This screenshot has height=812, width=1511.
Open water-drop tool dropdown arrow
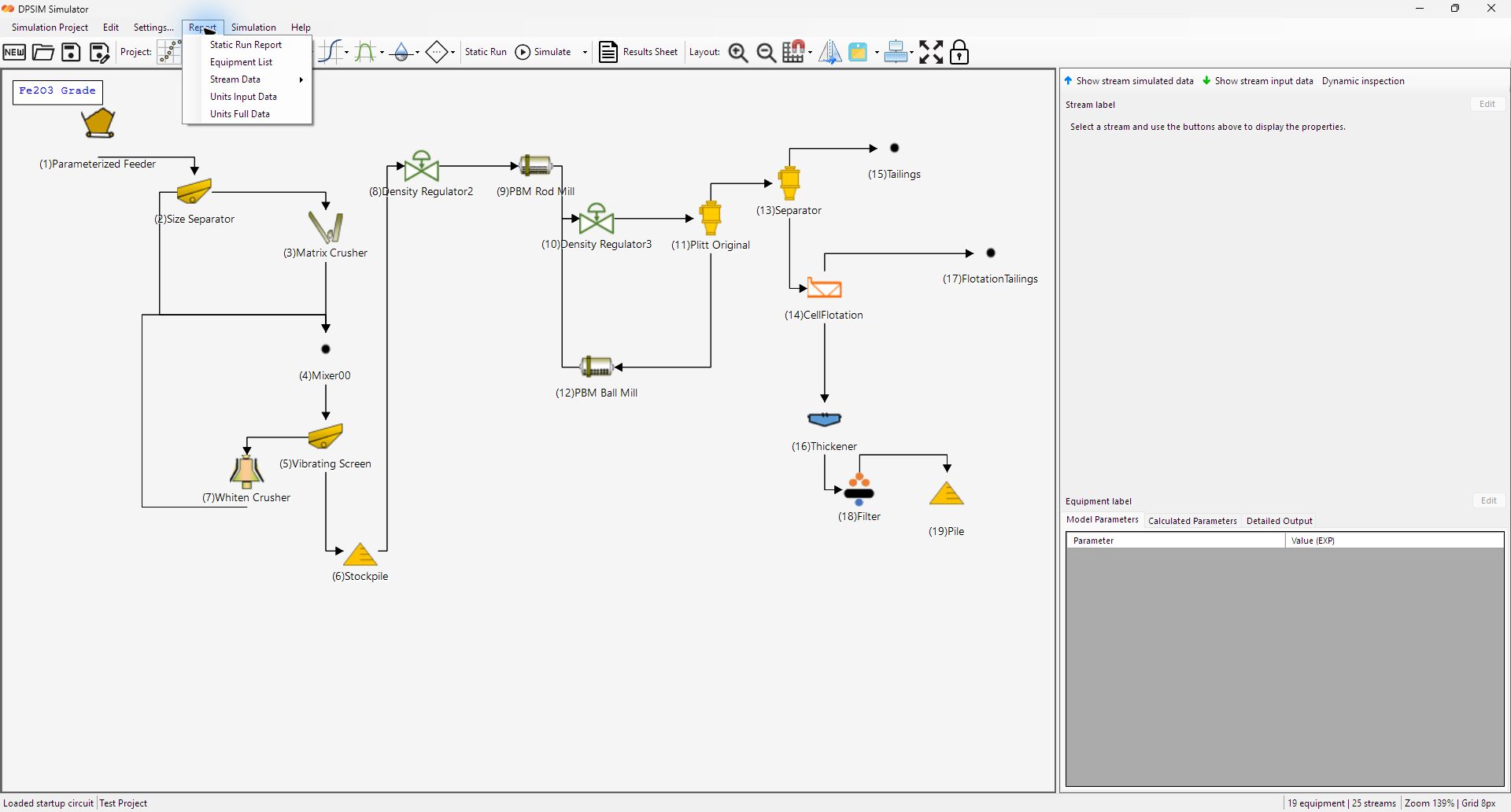[x=417, y=53]
